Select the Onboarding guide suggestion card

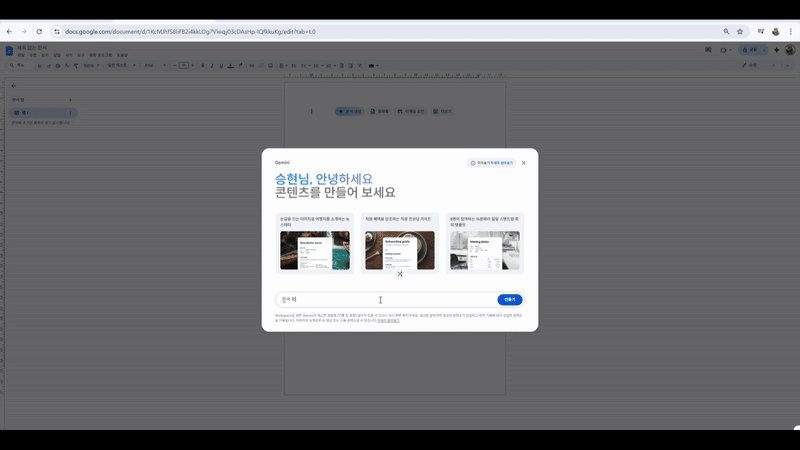[x=400, y=244]
